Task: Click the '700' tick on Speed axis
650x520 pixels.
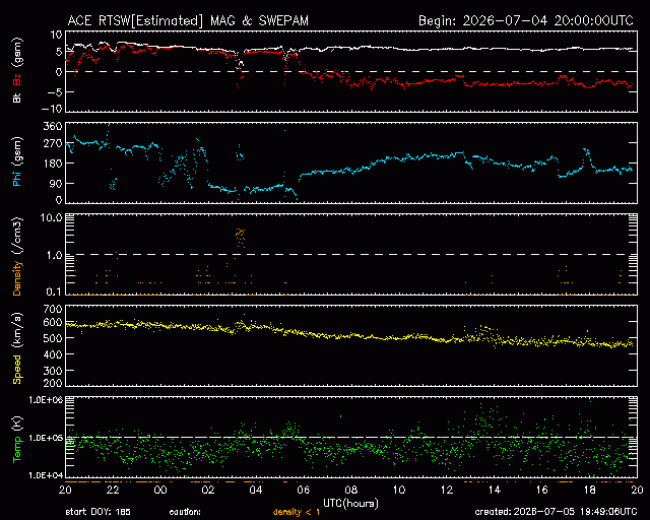Action: click(53, 309)
